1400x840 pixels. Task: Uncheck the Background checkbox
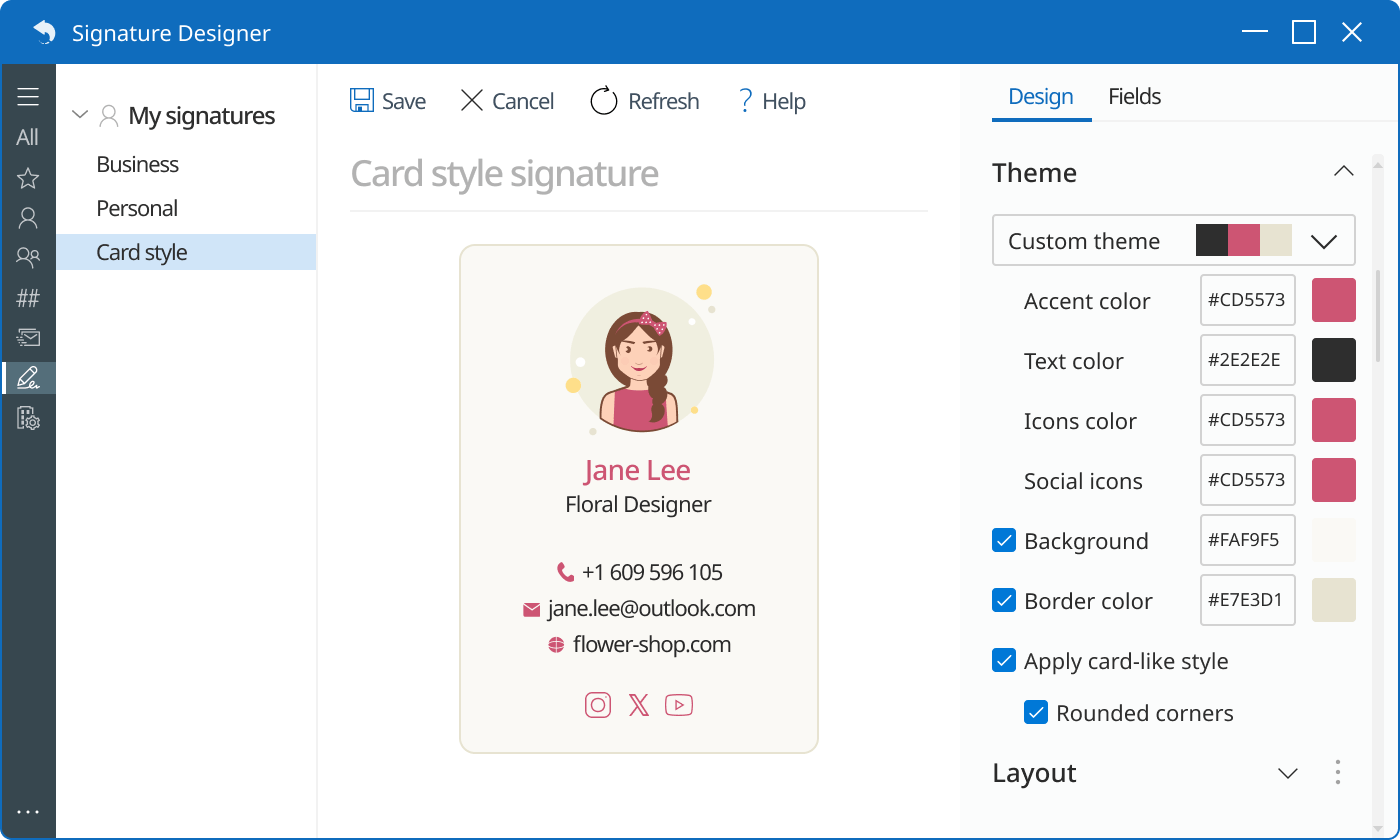pyautogui.click(x=1004, y=540)
